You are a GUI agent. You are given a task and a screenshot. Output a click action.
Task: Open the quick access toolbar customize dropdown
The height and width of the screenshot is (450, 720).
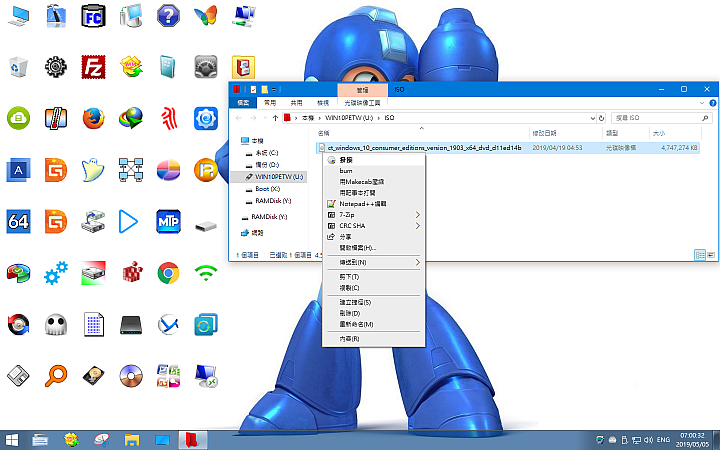pos(274,90)
